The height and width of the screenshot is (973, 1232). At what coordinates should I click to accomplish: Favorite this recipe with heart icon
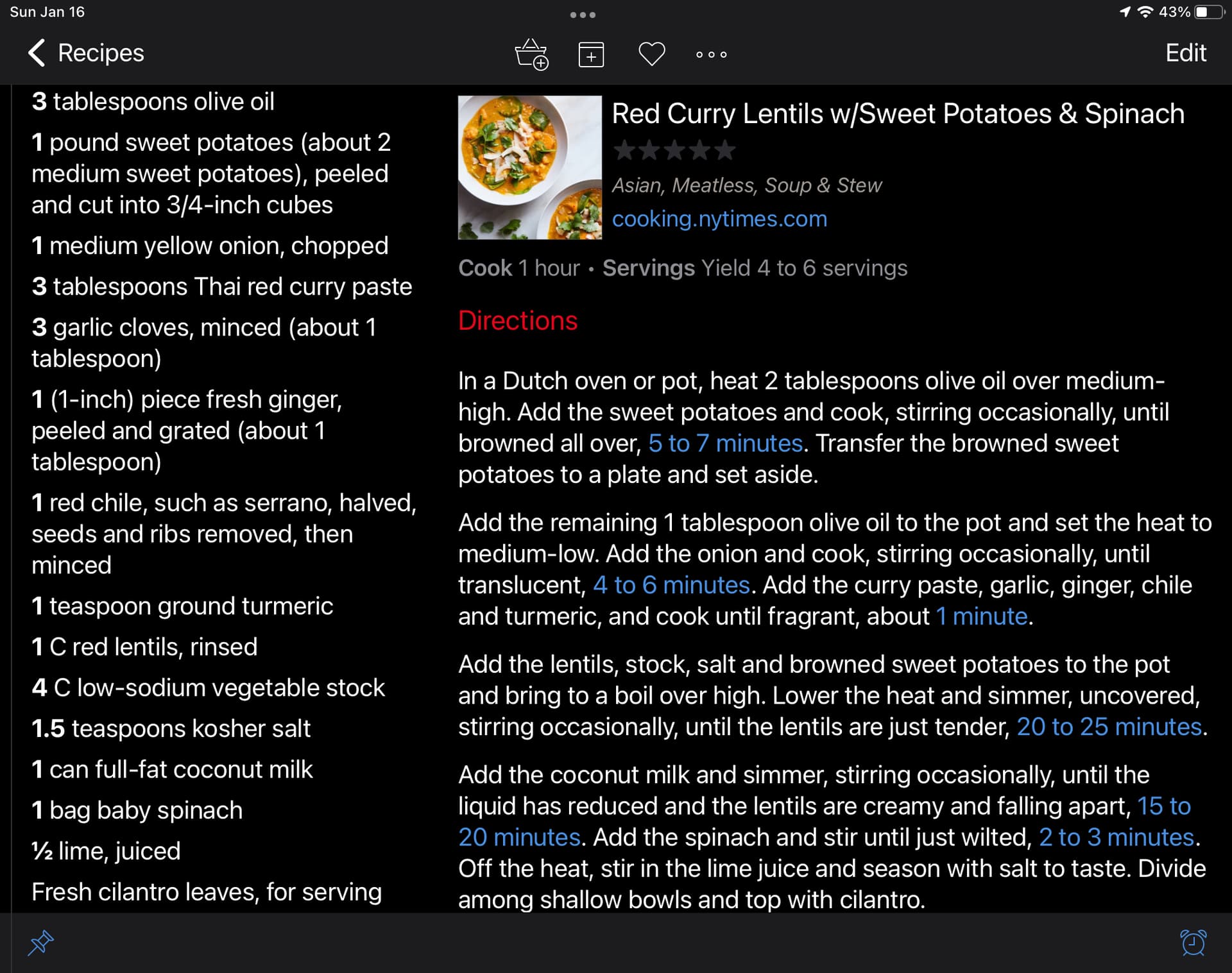[651, 54]
